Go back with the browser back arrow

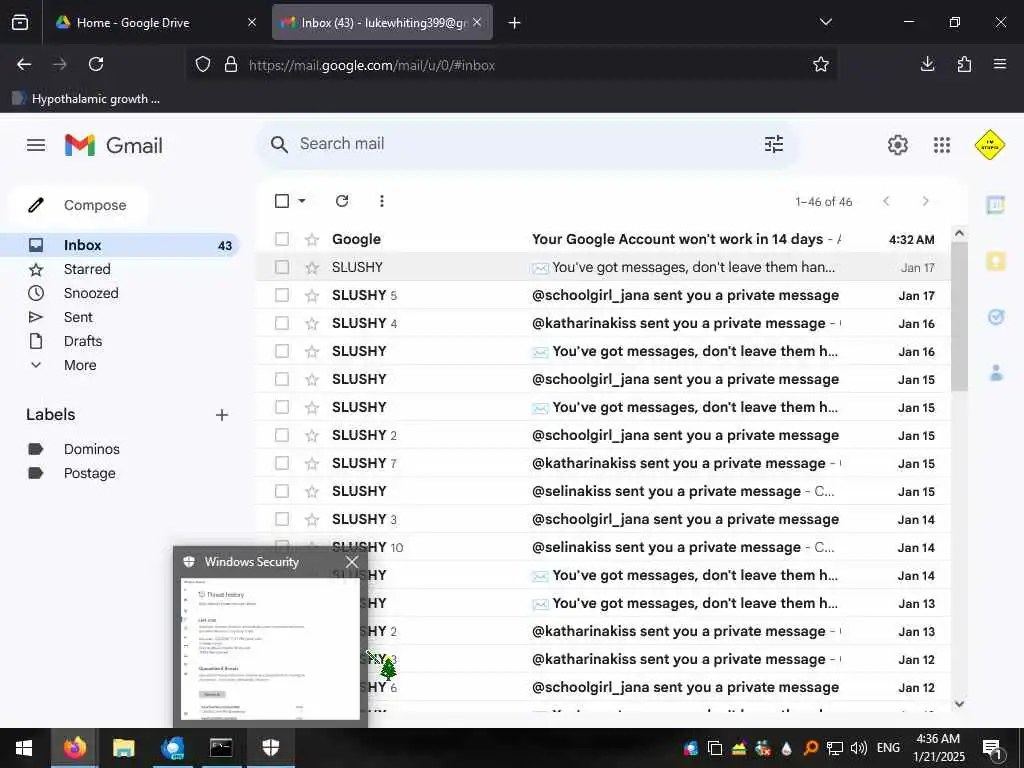click(x=24, y=64)
